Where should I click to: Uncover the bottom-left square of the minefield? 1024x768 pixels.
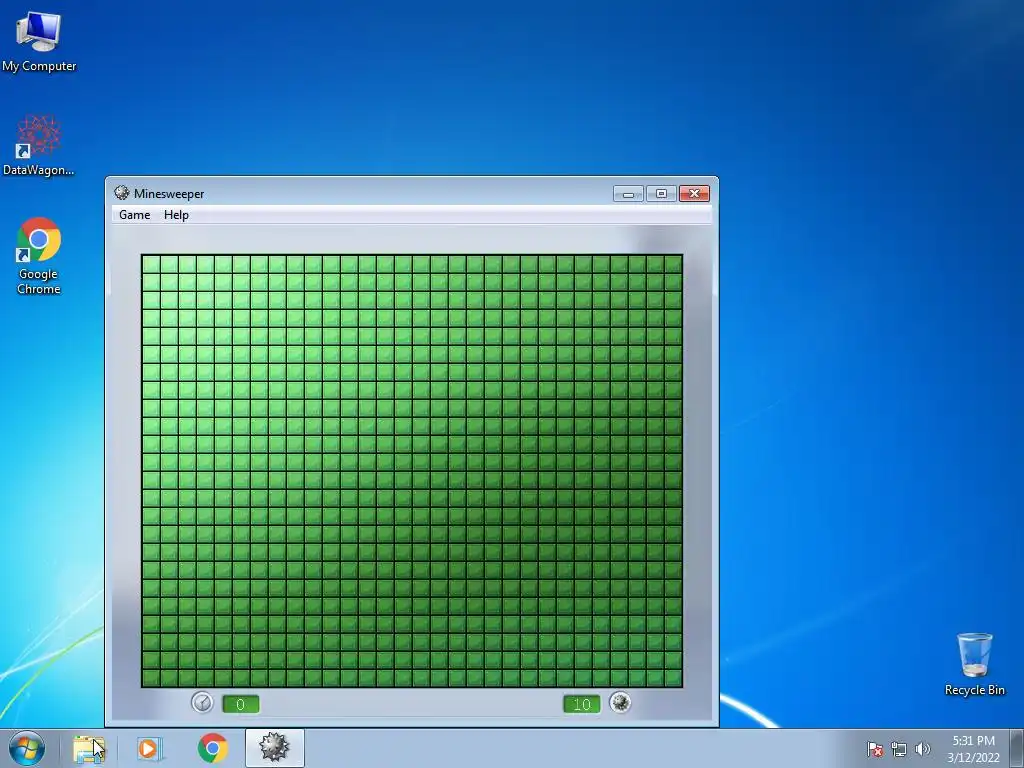click(x=152, y=677)
